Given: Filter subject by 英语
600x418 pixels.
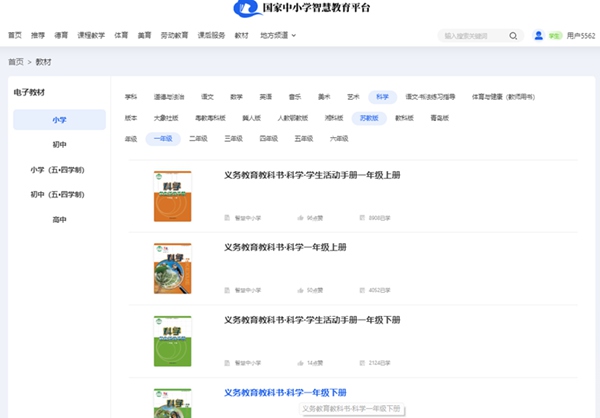Looking at the screenshot, I should coord(266,97).
